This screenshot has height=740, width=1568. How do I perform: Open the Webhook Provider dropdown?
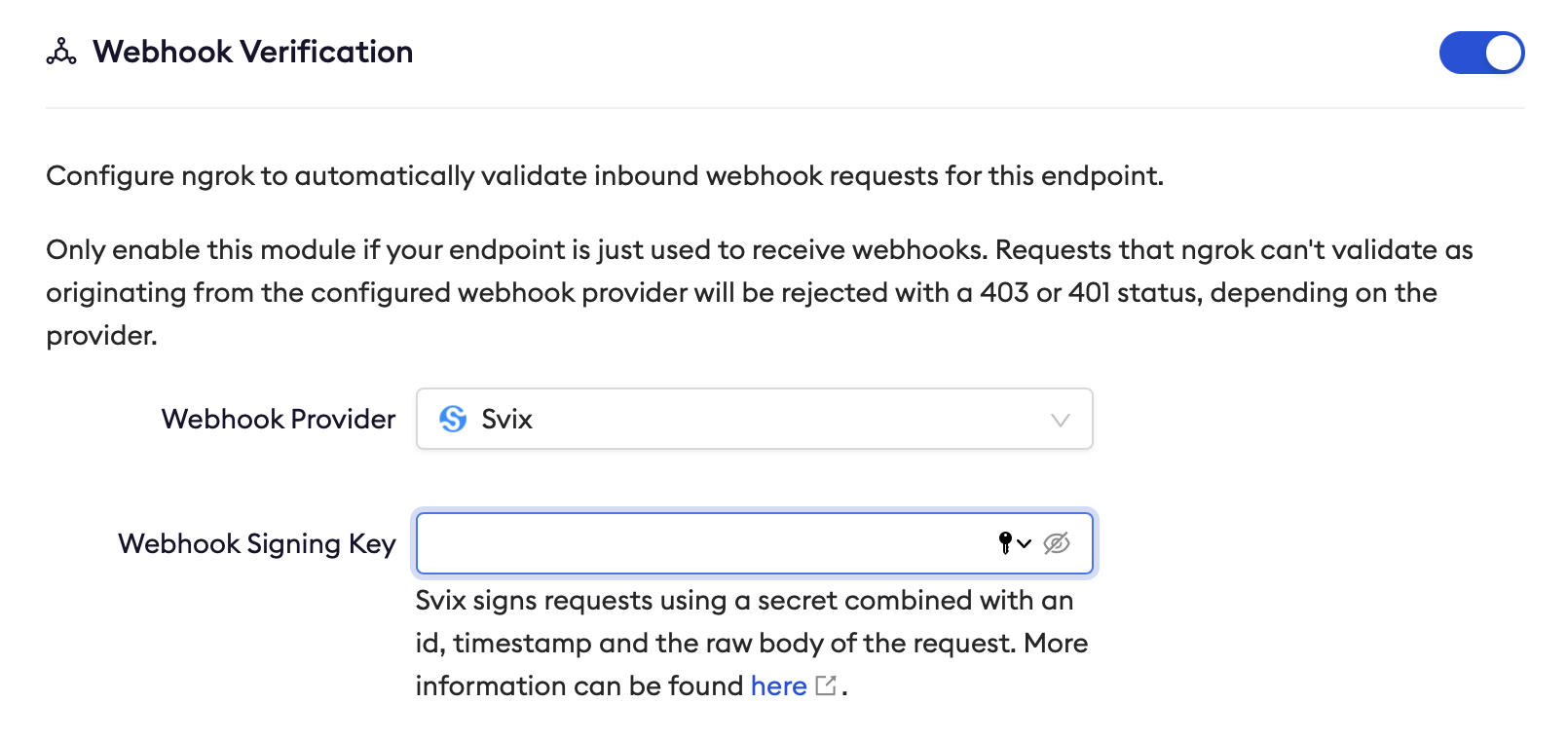coord(755,419)
